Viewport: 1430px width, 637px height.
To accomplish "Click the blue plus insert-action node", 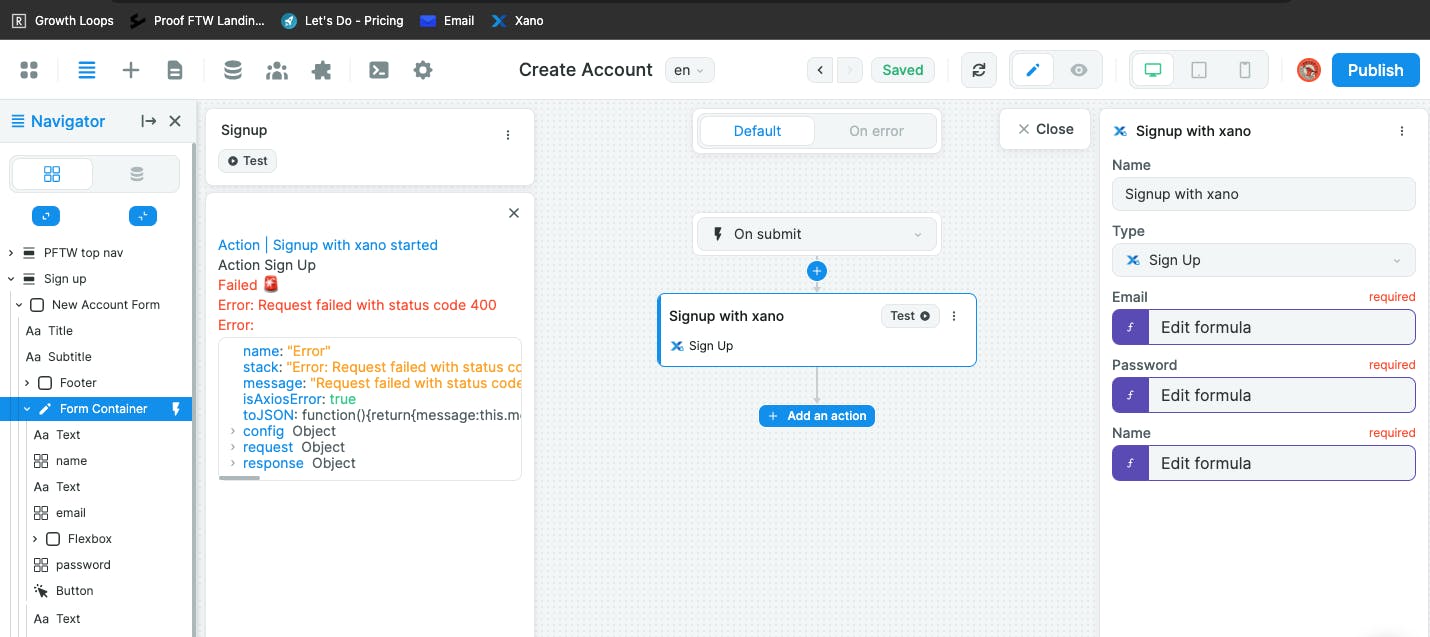I will 817,271.
